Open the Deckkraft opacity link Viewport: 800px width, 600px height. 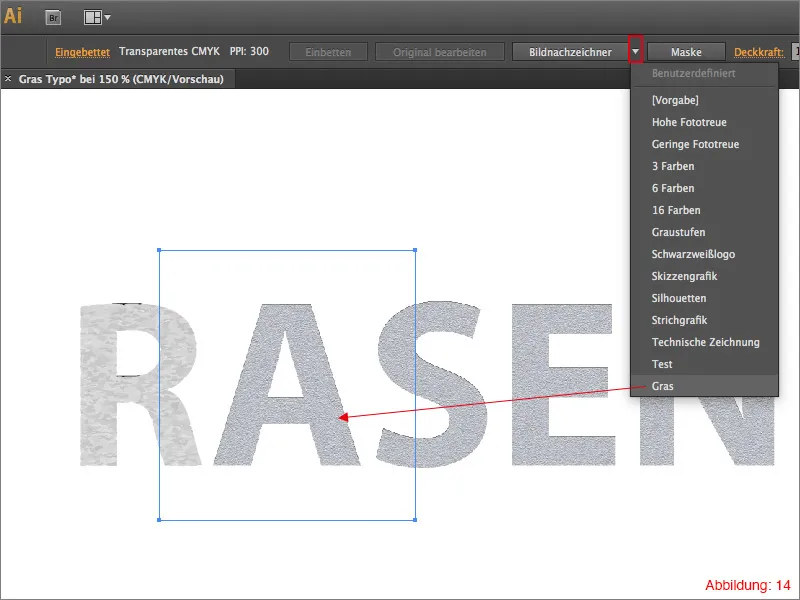[759, 52]
